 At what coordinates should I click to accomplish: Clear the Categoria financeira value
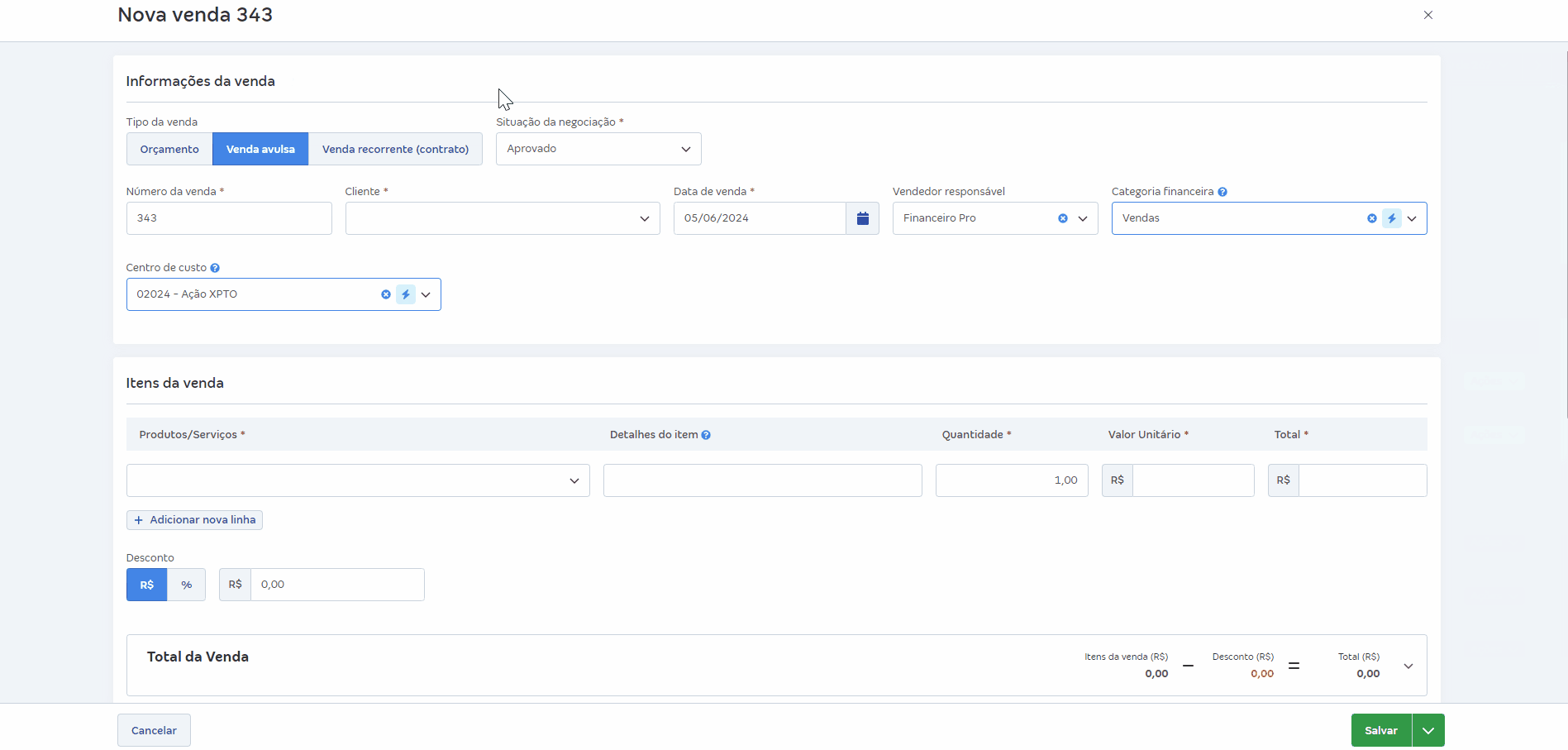pos(1371,218)
